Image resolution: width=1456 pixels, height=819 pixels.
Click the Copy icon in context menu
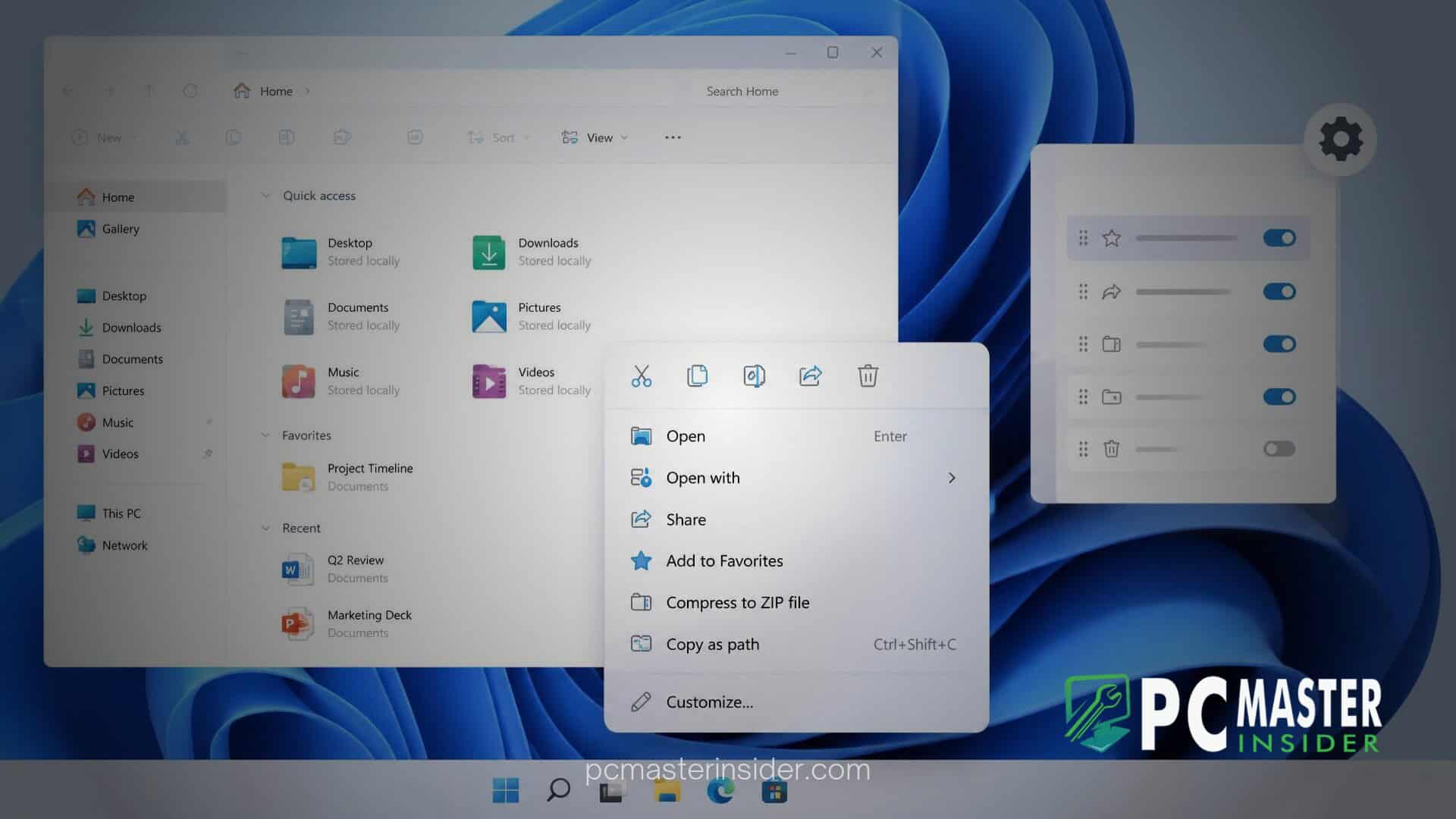click(x=697, y=375)
